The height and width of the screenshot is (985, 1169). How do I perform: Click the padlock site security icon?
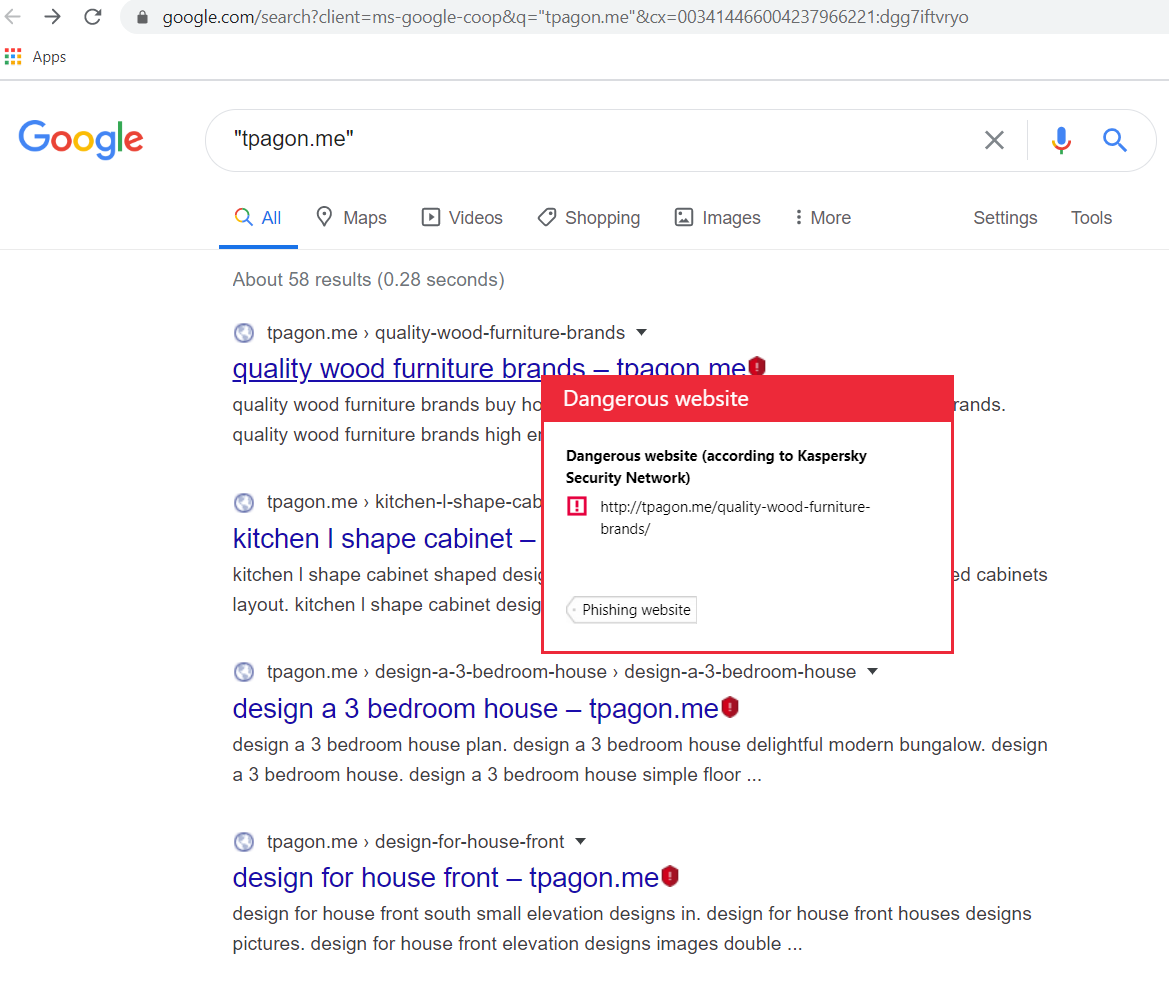tap(142, 17)
